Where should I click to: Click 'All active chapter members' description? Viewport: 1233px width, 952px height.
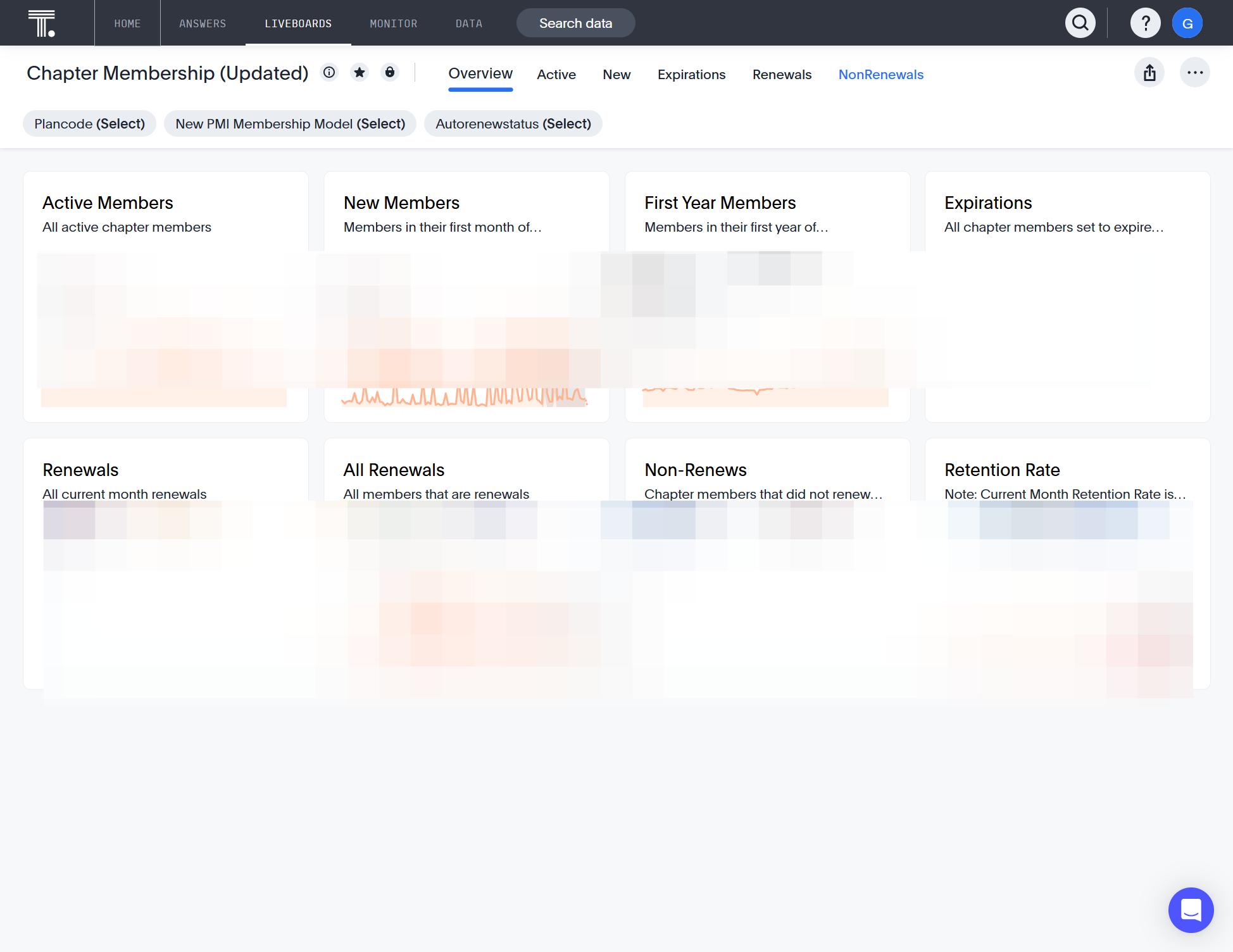click(x=127, y=227)
